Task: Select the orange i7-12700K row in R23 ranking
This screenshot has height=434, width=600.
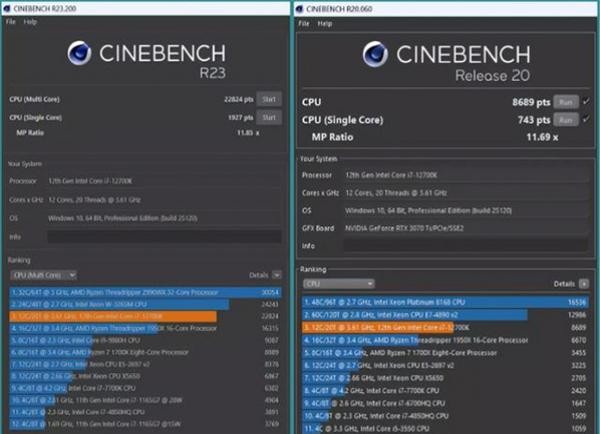Action: pyautogui.click(x=145, y=316)
